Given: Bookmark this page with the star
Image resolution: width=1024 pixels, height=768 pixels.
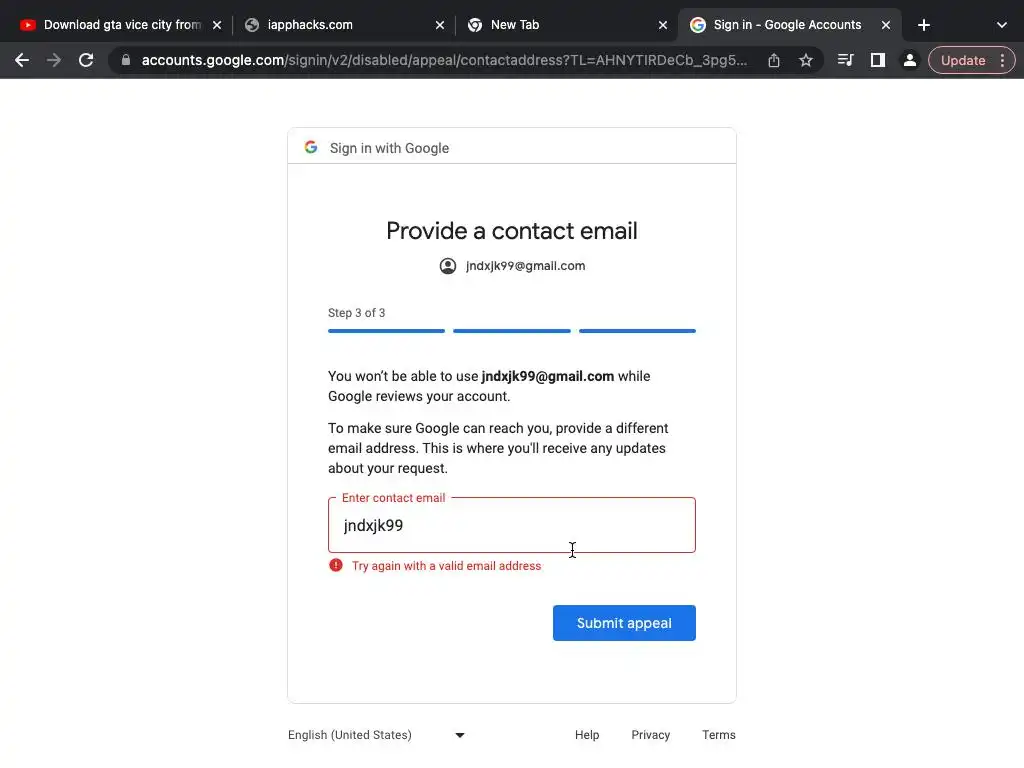Looking at the screenshot, I should (806, 60).
